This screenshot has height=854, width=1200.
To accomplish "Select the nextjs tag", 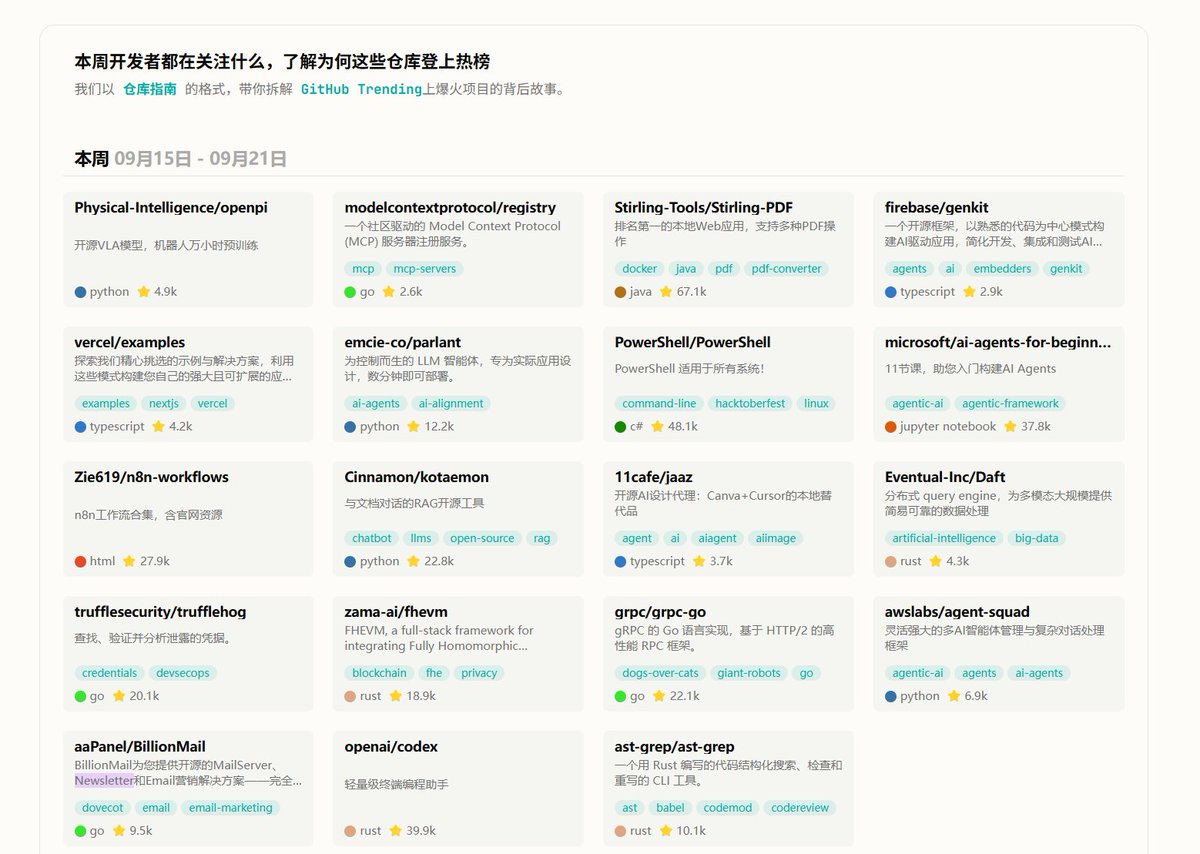I will (x=164, y=404).
